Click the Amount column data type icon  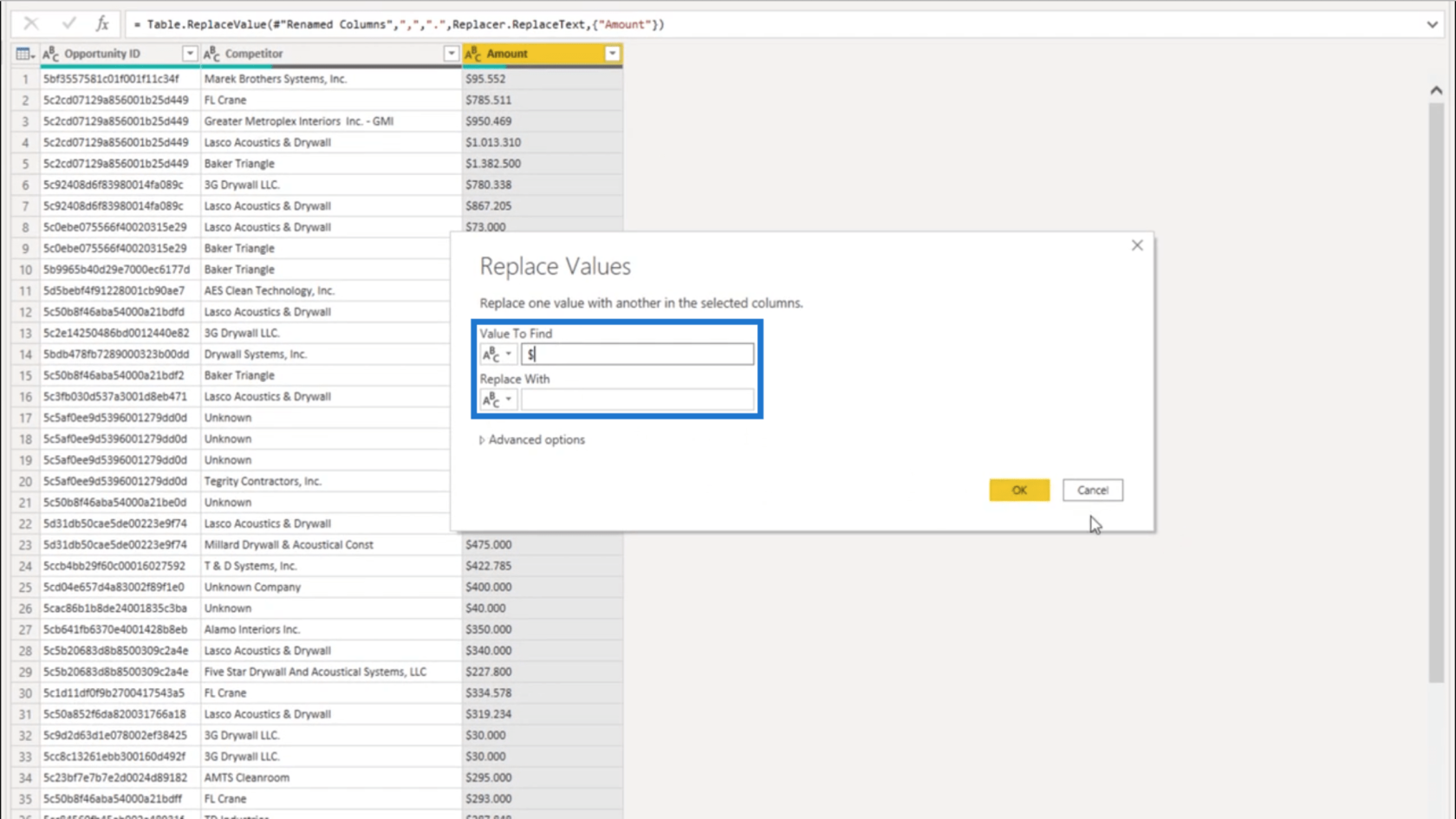point(473,54)
